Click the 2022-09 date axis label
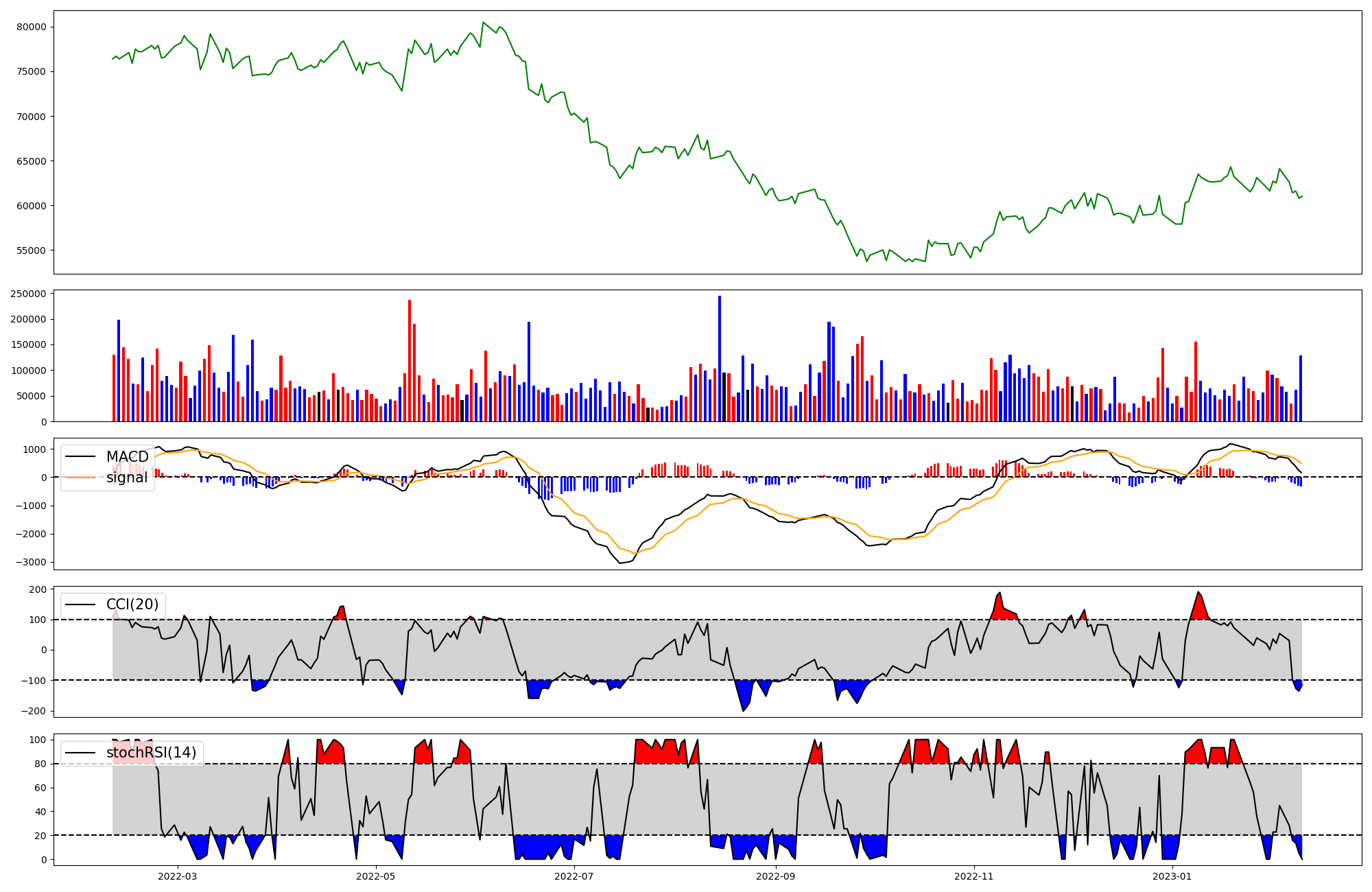 point(776,876)
